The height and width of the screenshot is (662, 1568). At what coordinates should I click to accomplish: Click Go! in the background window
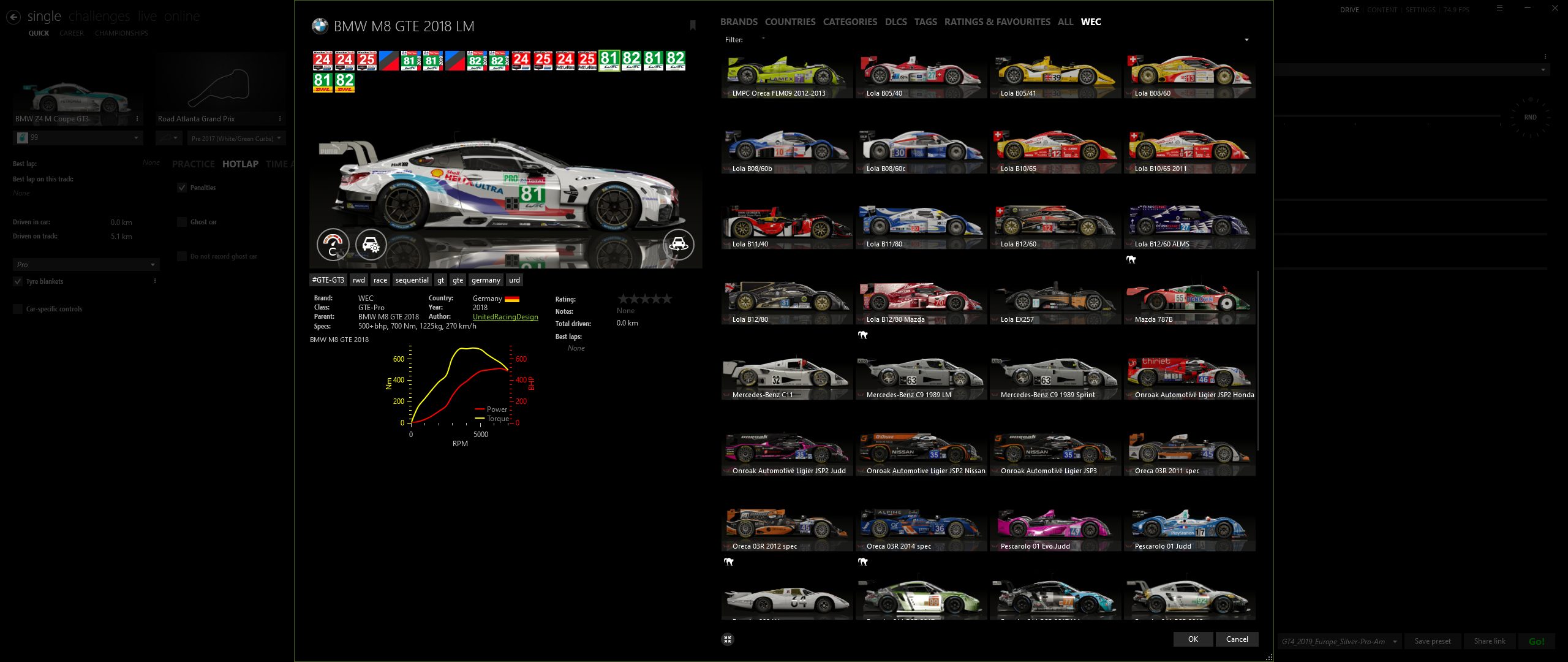(x=1537, y=641)
